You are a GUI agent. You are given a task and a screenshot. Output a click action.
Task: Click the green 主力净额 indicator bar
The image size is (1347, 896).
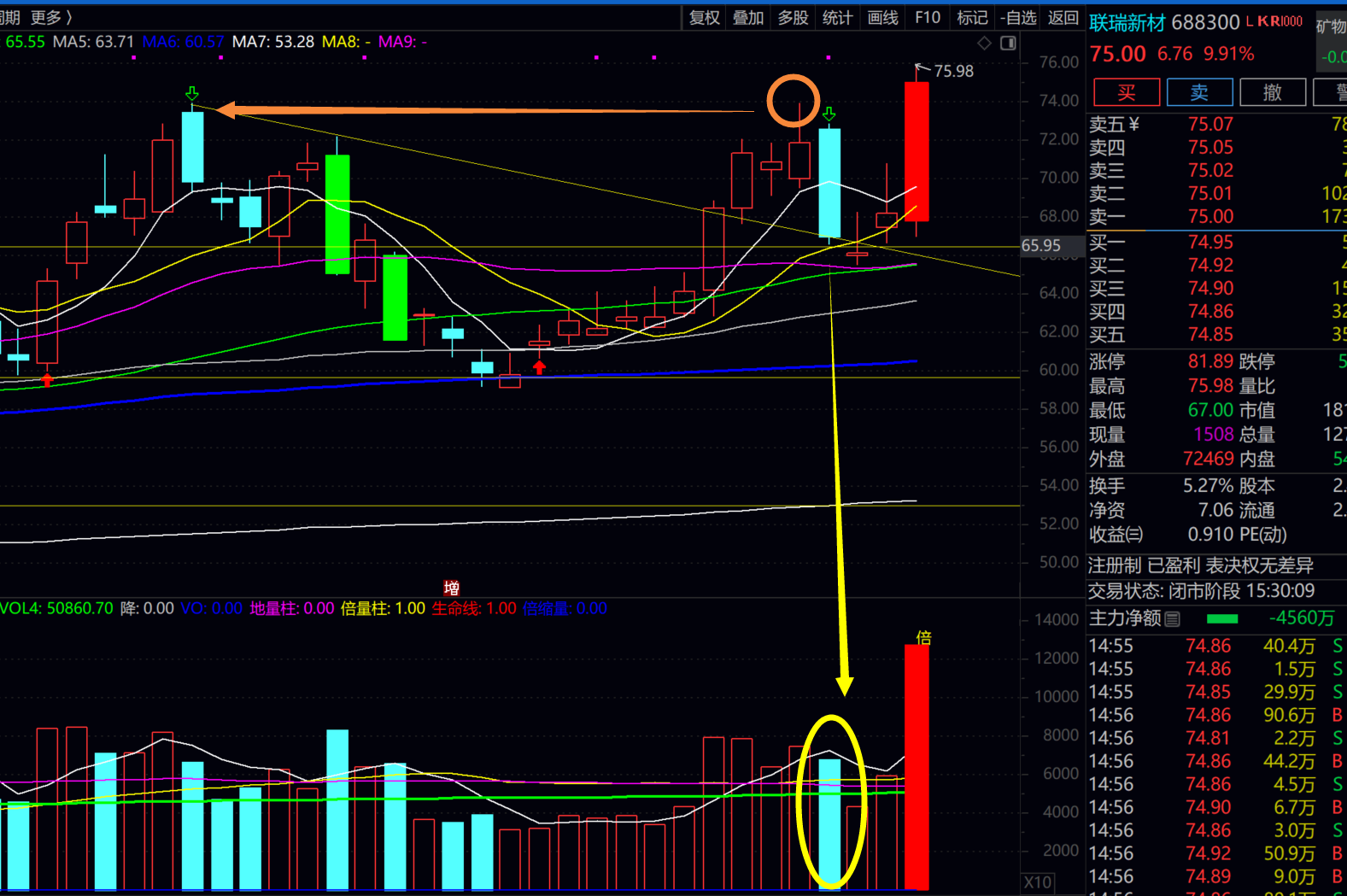[x=1222, y=618]
